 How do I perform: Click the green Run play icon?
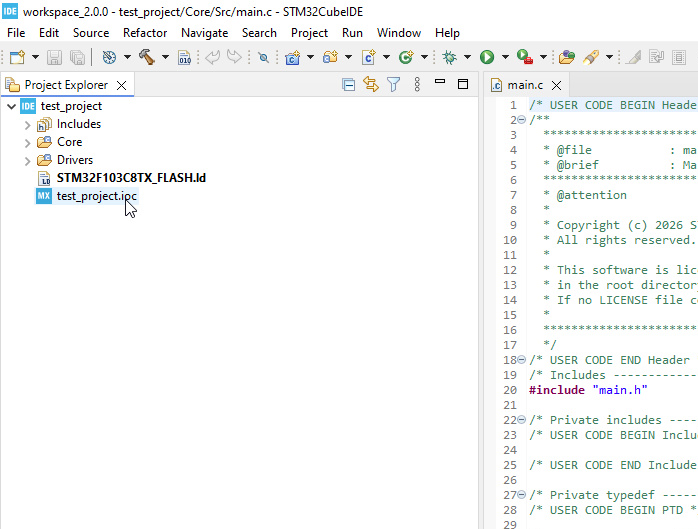click(487, 57)
